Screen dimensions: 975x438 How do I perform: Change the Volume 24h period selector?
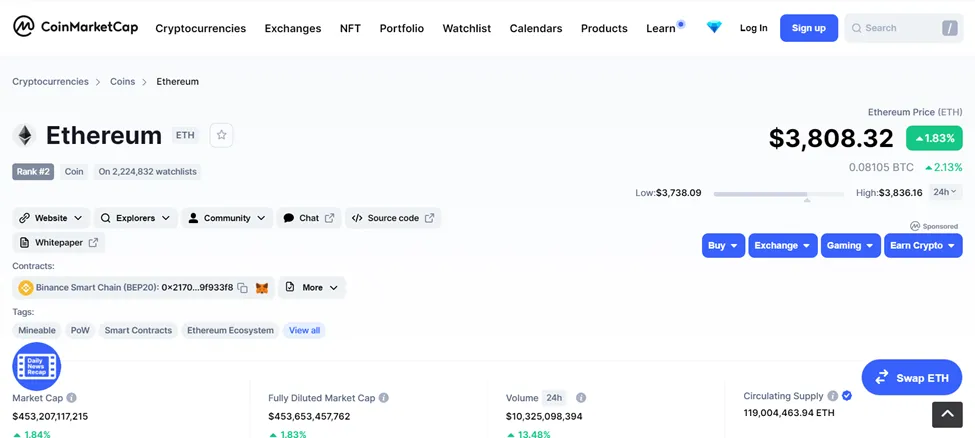(x=554, y=398)
